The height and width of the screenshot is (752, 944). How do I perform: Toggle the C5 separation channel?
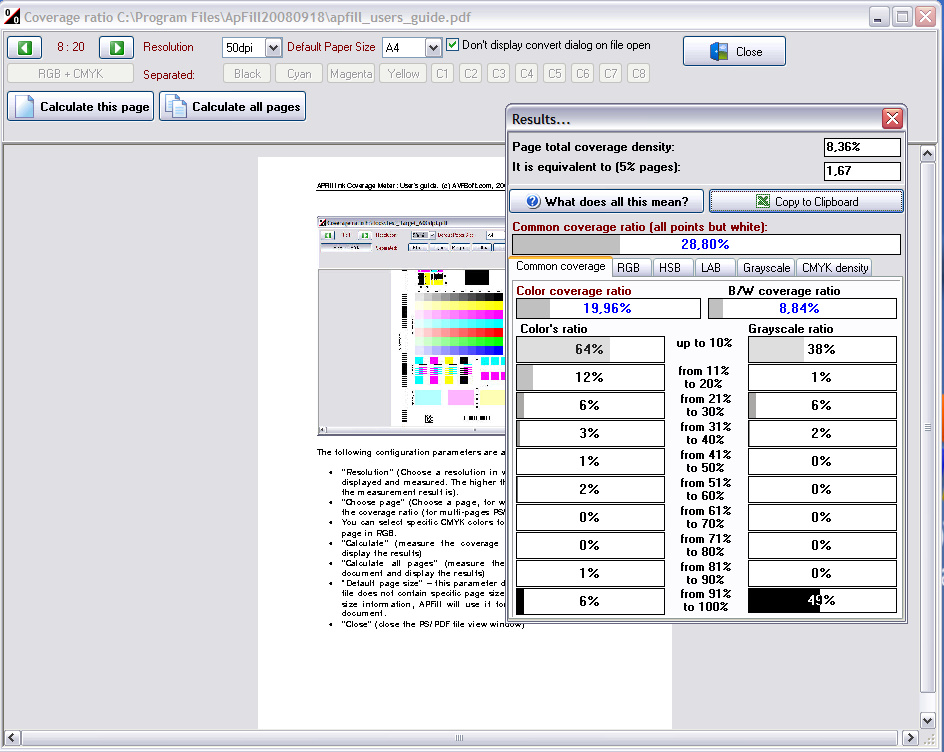coord(554,73)
